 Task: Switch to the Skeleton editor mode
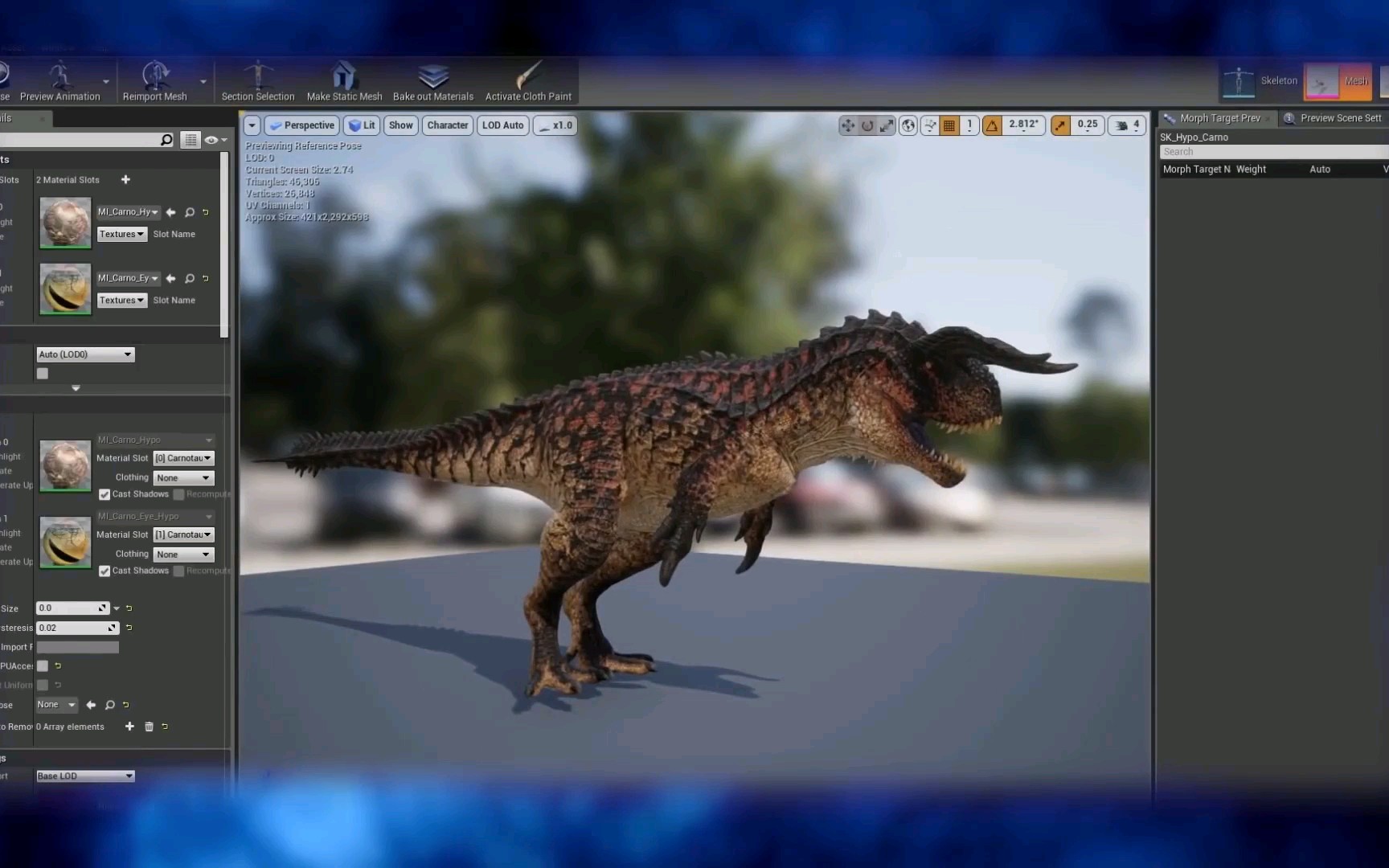(1260, 81)
